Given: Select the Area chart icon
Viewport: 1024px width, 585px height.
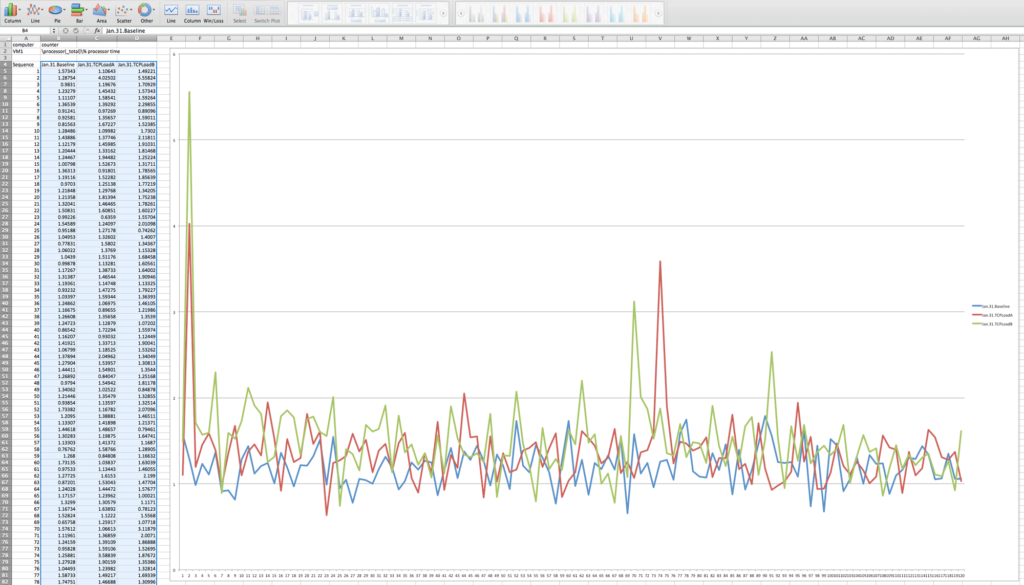Looking at the screenshot, I should (99, 9).
